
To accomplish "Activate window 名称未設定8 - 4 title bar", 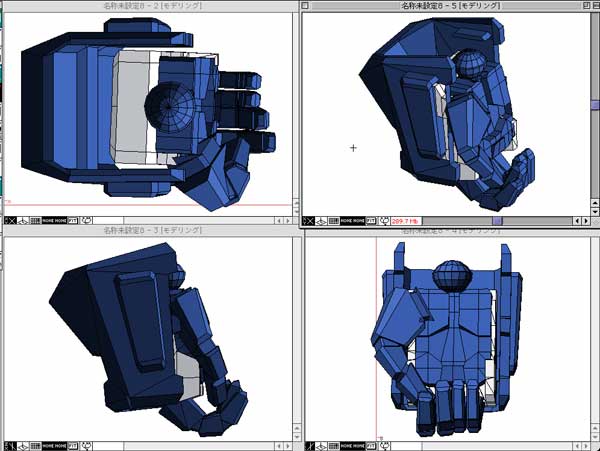I will [x=452, y=231].
